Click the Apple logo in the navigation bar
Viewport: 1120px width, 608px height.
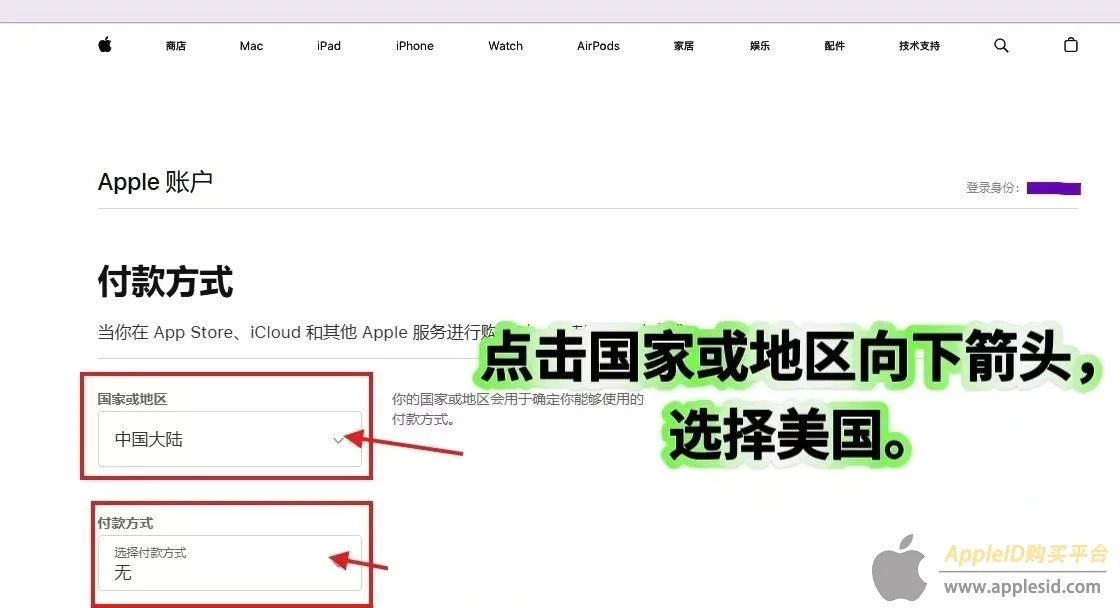pyautogui.click(x=105, y=45)
